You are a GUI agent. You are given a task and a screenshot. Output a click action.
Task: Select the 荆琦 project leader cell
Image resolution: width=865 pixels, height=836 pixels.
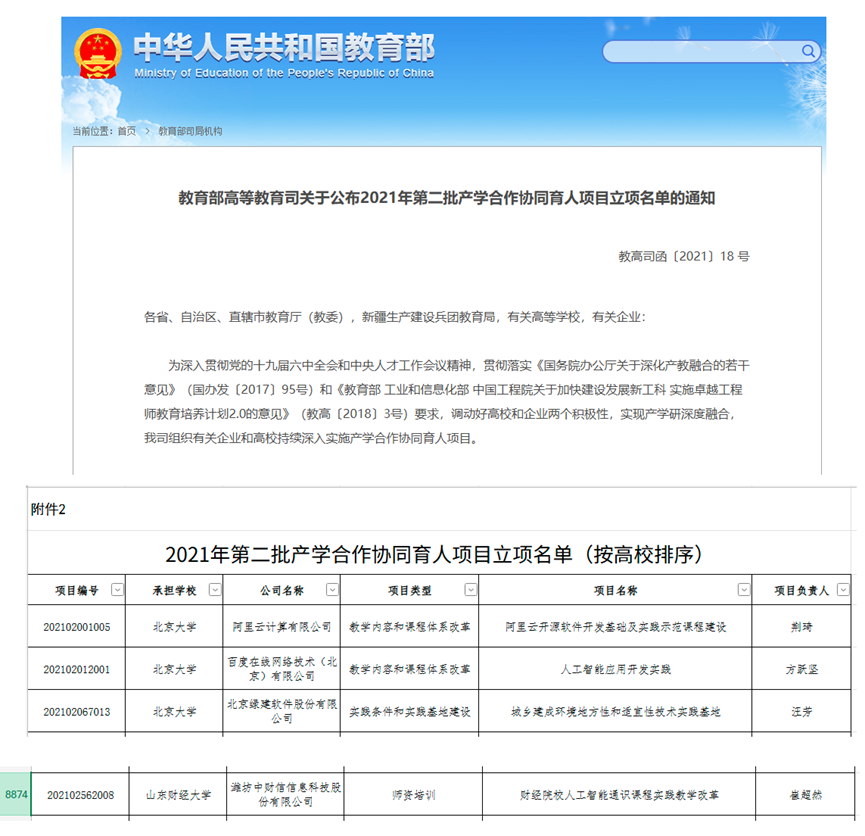pos(802,627)
